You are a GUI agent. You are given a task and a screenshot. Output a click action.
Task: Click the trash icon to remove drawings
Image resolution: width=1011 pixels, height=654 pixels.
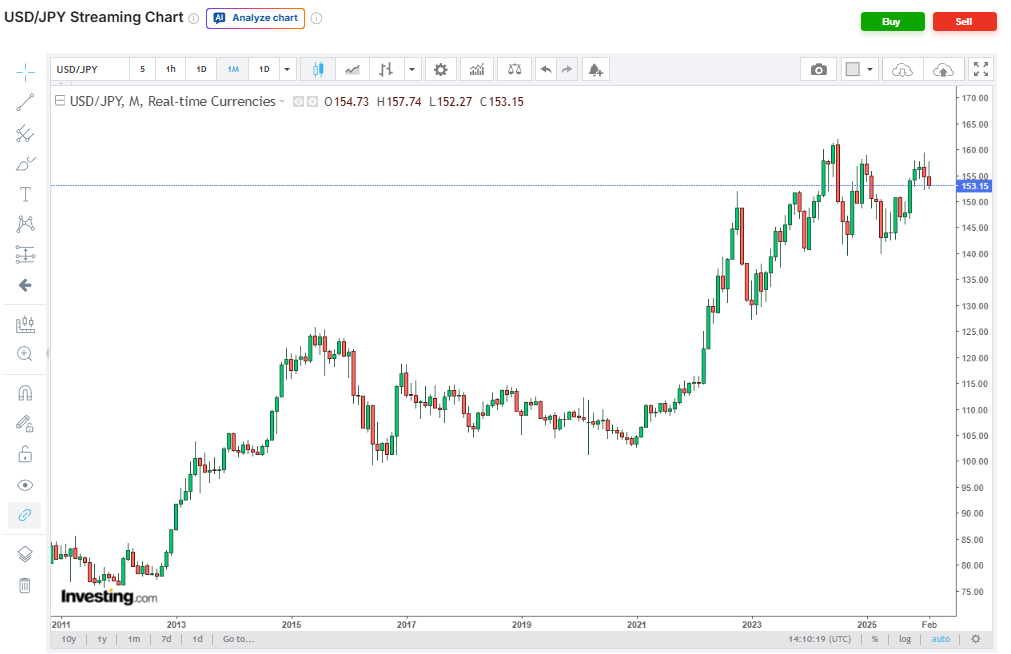(x=25, y=585)
